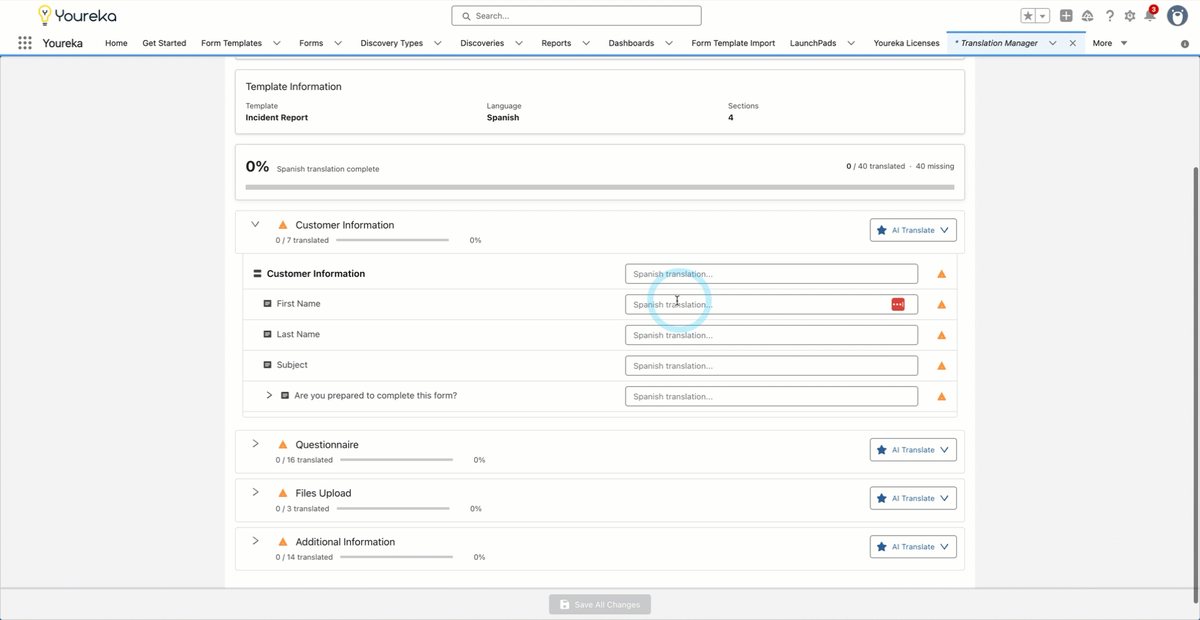Image resolution: width=1200 pixels, height=620 pixels.
Task: Open the Discoveries tab
Action: (x=482, y=43)
